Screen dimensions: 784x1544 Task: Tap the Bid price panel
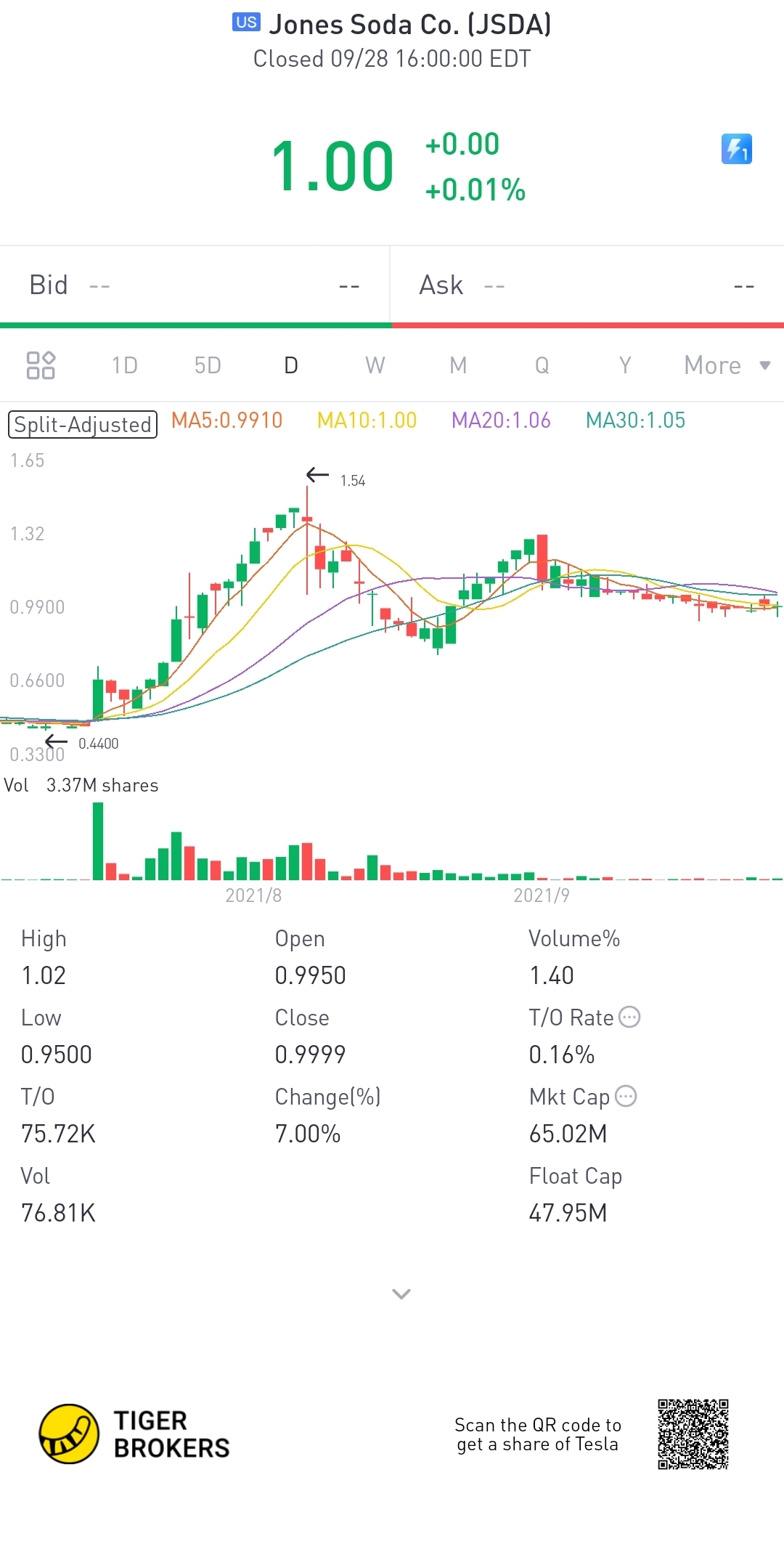pos(195,285)
